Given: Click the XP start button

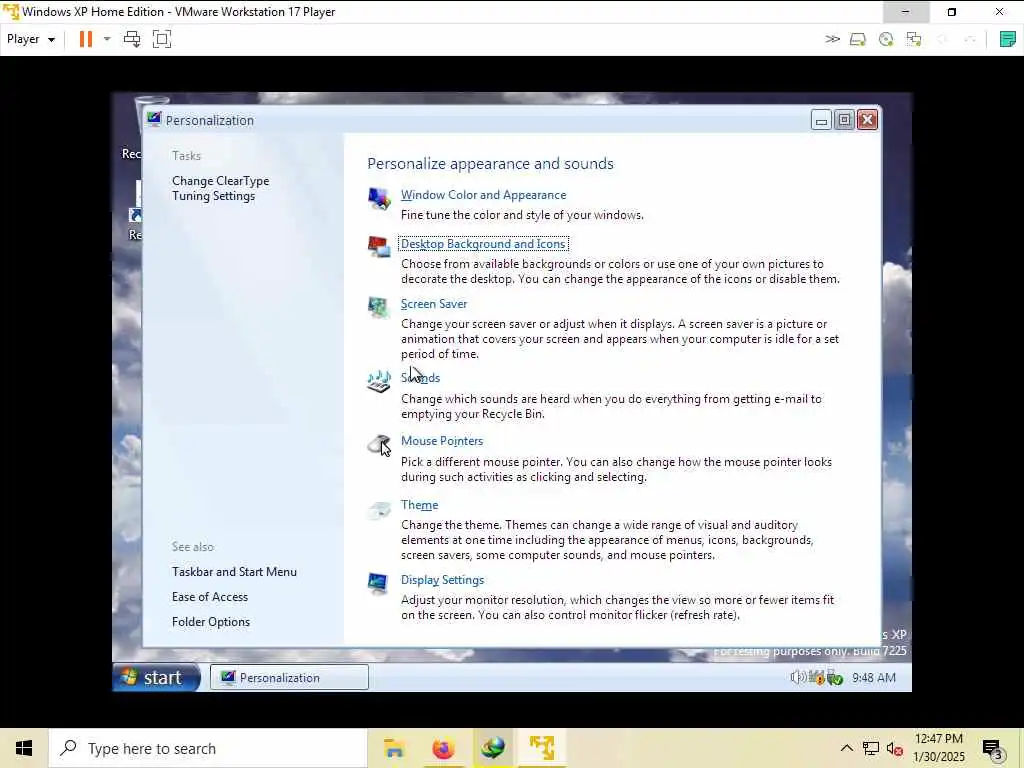Looking at the screenshot, I should 156,677.
